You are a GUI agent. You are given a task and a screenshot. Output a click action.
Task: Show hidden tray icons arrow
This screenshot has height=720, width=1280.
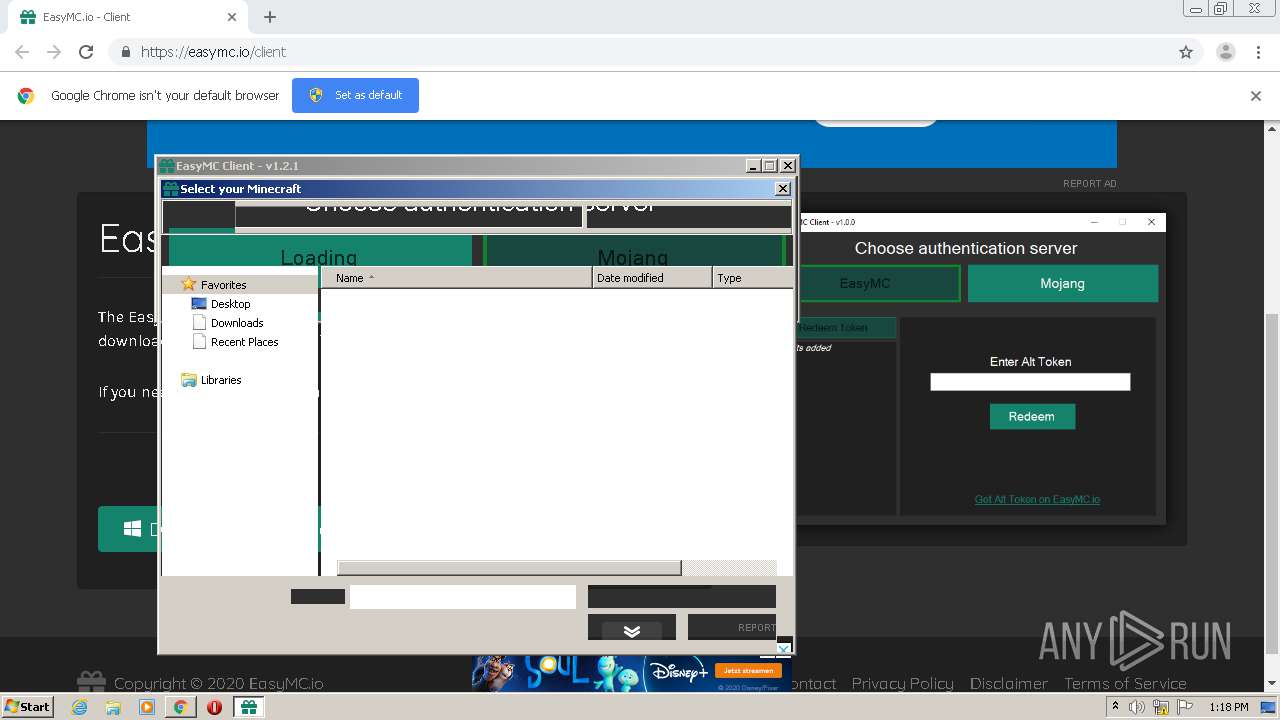1116,707
